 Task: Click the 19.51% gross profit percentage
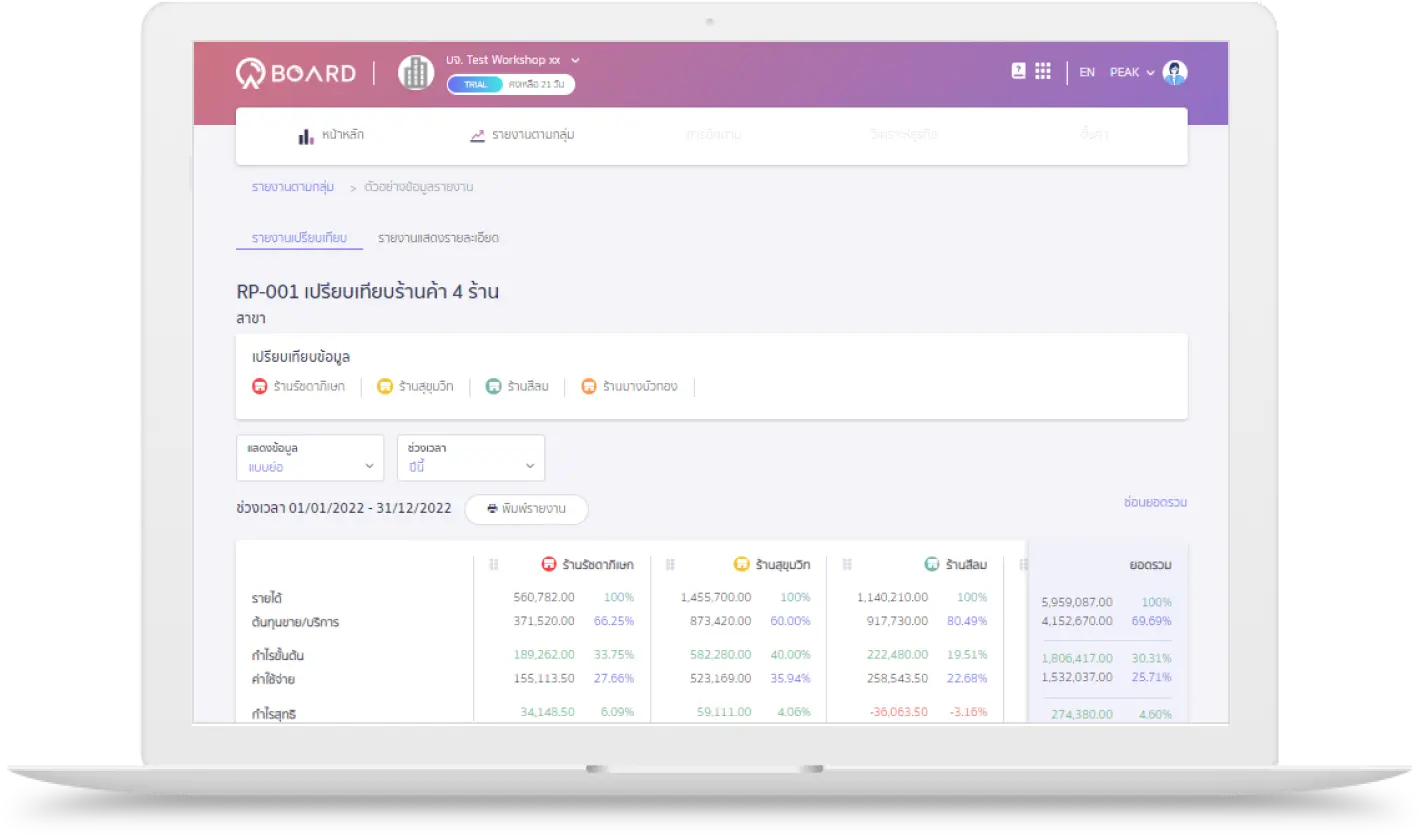[966, 655]
